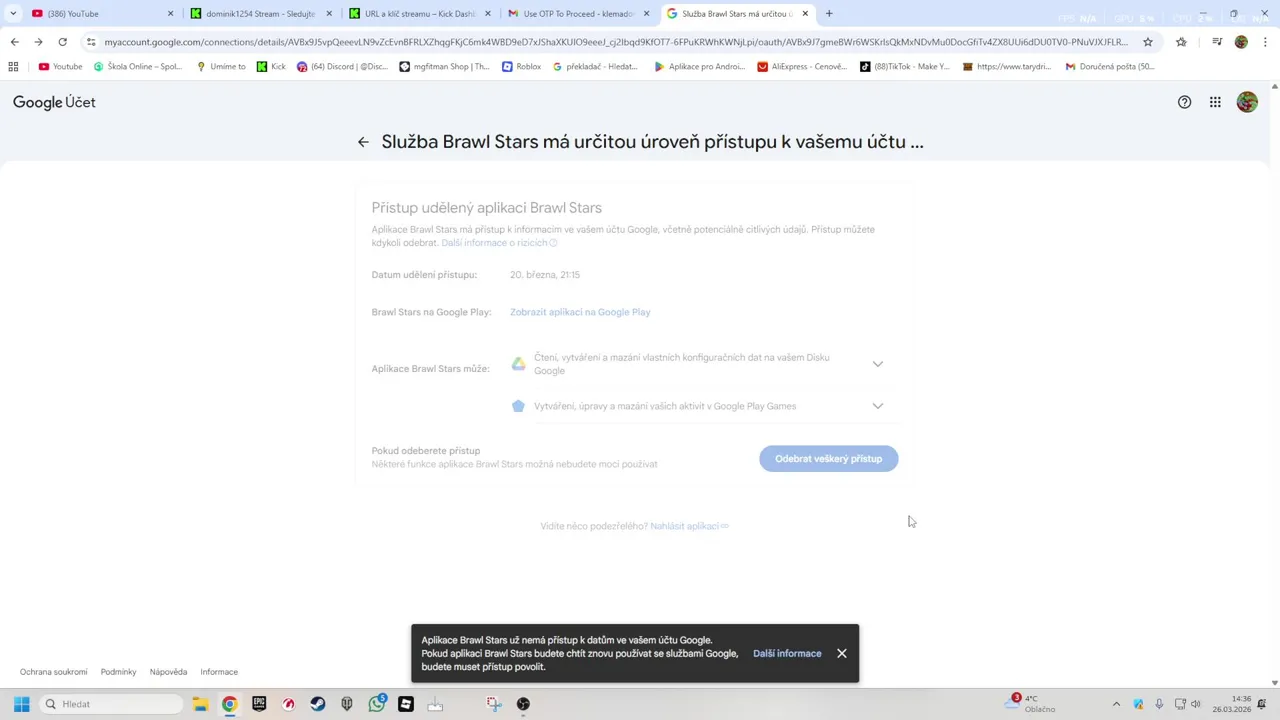
Task: Open TikTok bookmark
Action: [x=904, y=67]
